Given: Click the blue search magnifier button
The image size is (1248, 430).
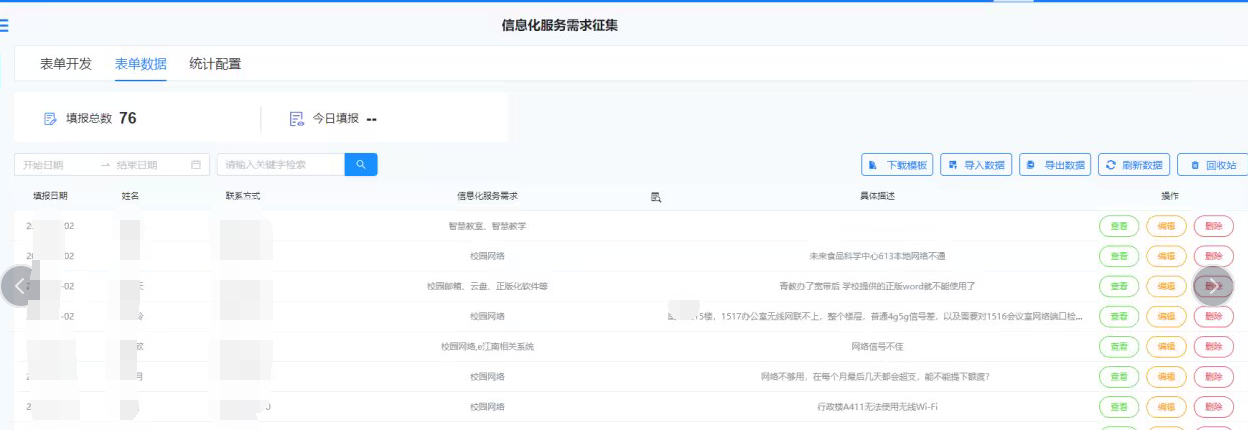Looking at the screenshot, I should tap(361, 164).
